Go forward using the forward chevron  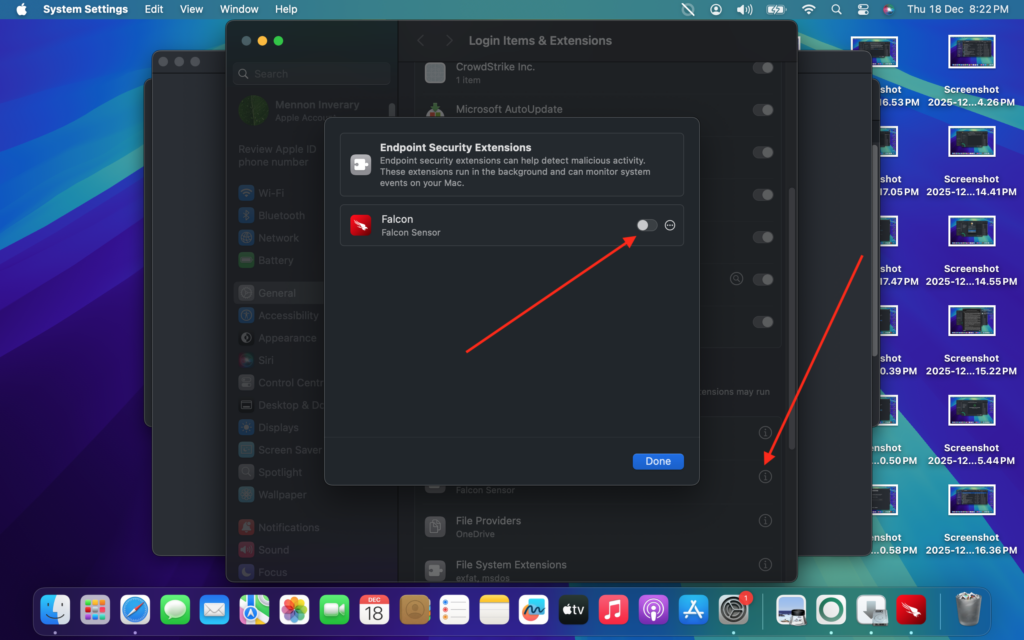(x=449, y=40)
